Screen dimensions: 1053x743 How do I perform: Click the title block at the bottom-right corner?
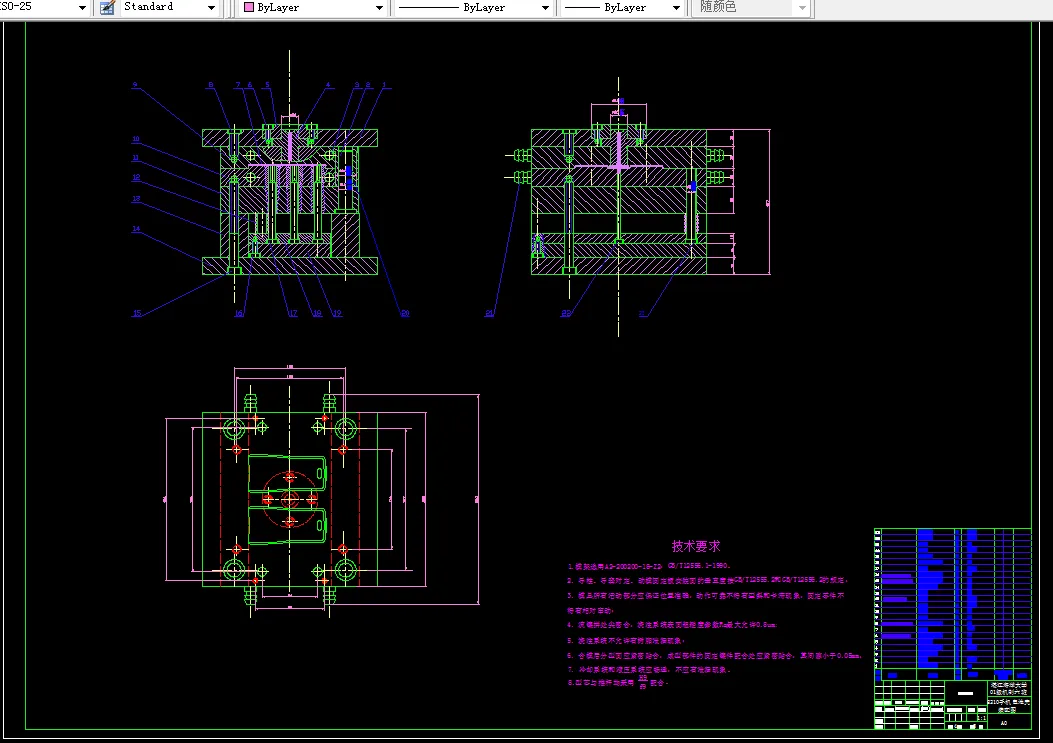pyautogui.click(x=953, y=705)
